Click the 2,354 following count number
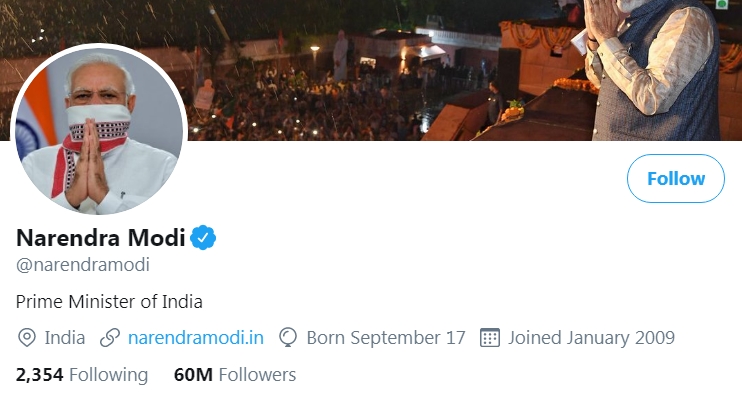The image size is (742, 395). pos(40,375)
